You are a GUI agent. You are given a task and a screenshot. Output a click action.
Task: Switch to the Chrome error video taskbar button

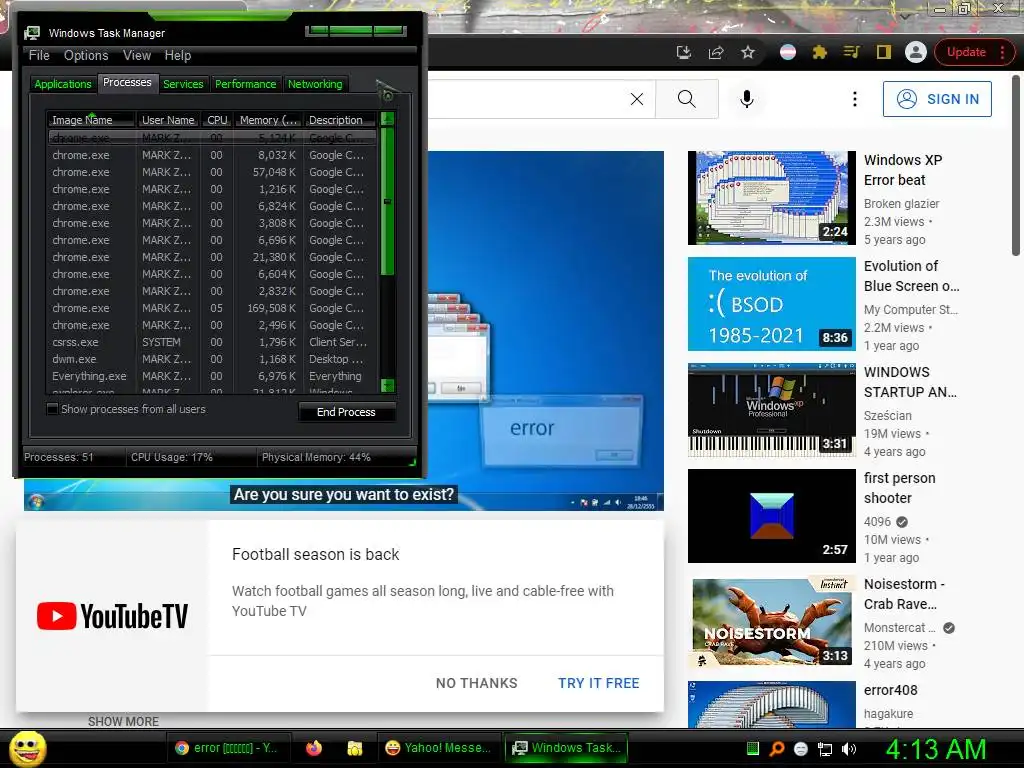click(227, 748)
